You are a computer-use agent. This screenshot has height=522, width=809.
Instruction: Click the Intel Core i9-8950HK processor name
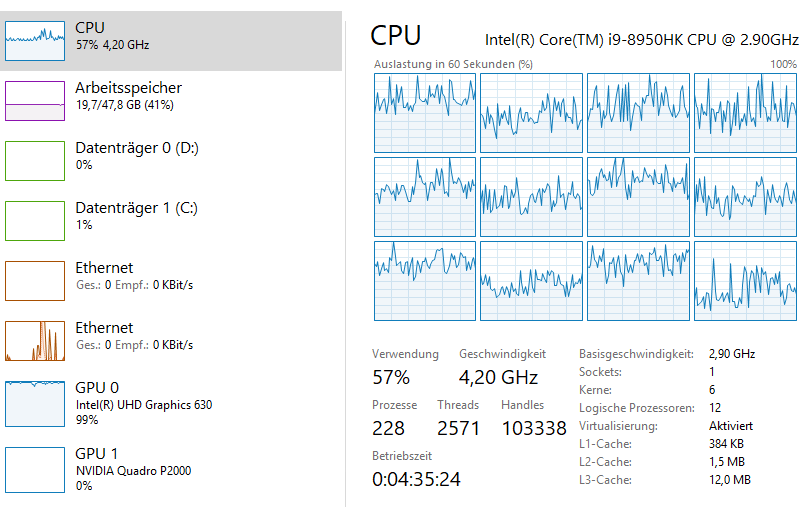coord(641,40)
